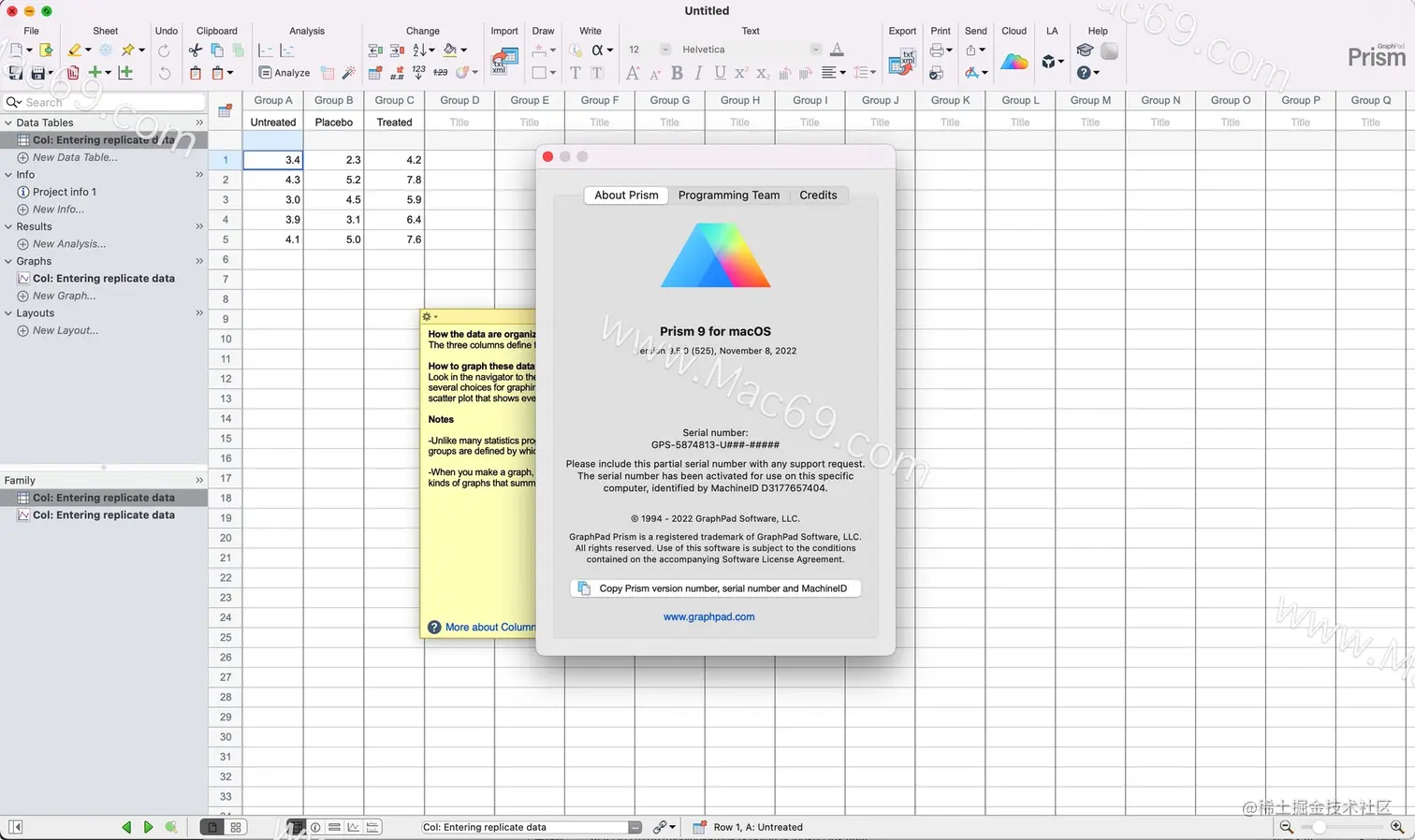Screen dimensions: 1415x840
Task: Collapse the Results section in navigator
Action: pos(8,226)
